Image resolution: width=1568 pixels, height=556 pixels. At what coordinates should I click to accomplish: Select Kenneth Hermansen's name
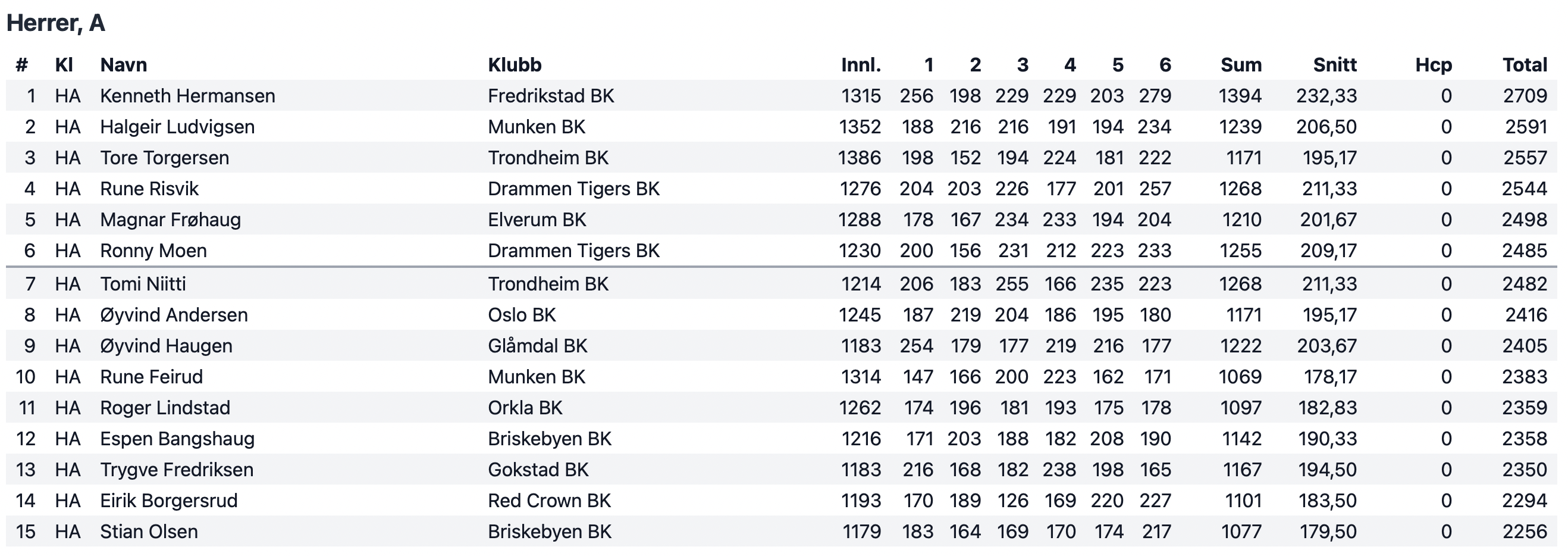click(x=187, y=96)
